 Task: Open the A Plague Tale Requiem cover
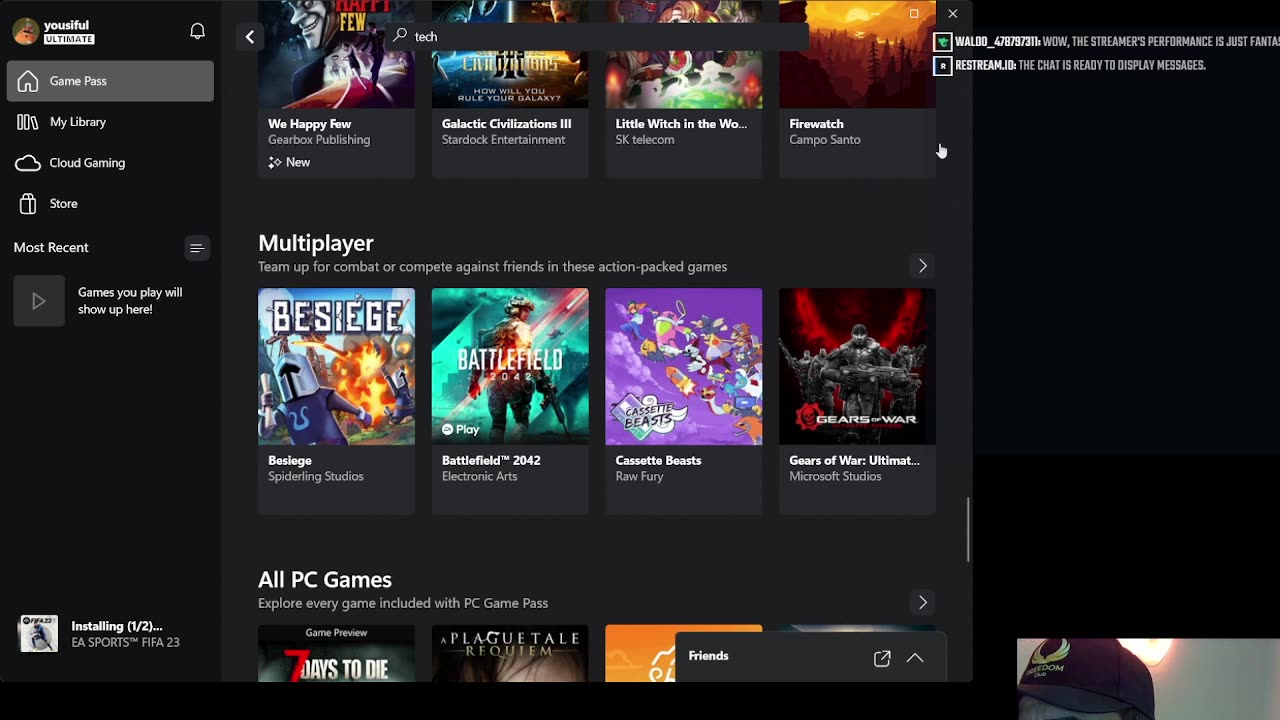coord(510,654)
